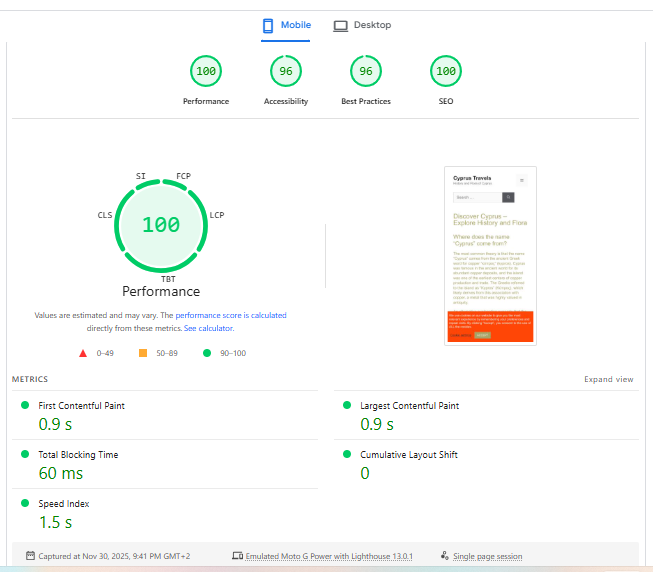Switch to the Mobile tab
Screen dimensions: 653x572
point(287,25)
